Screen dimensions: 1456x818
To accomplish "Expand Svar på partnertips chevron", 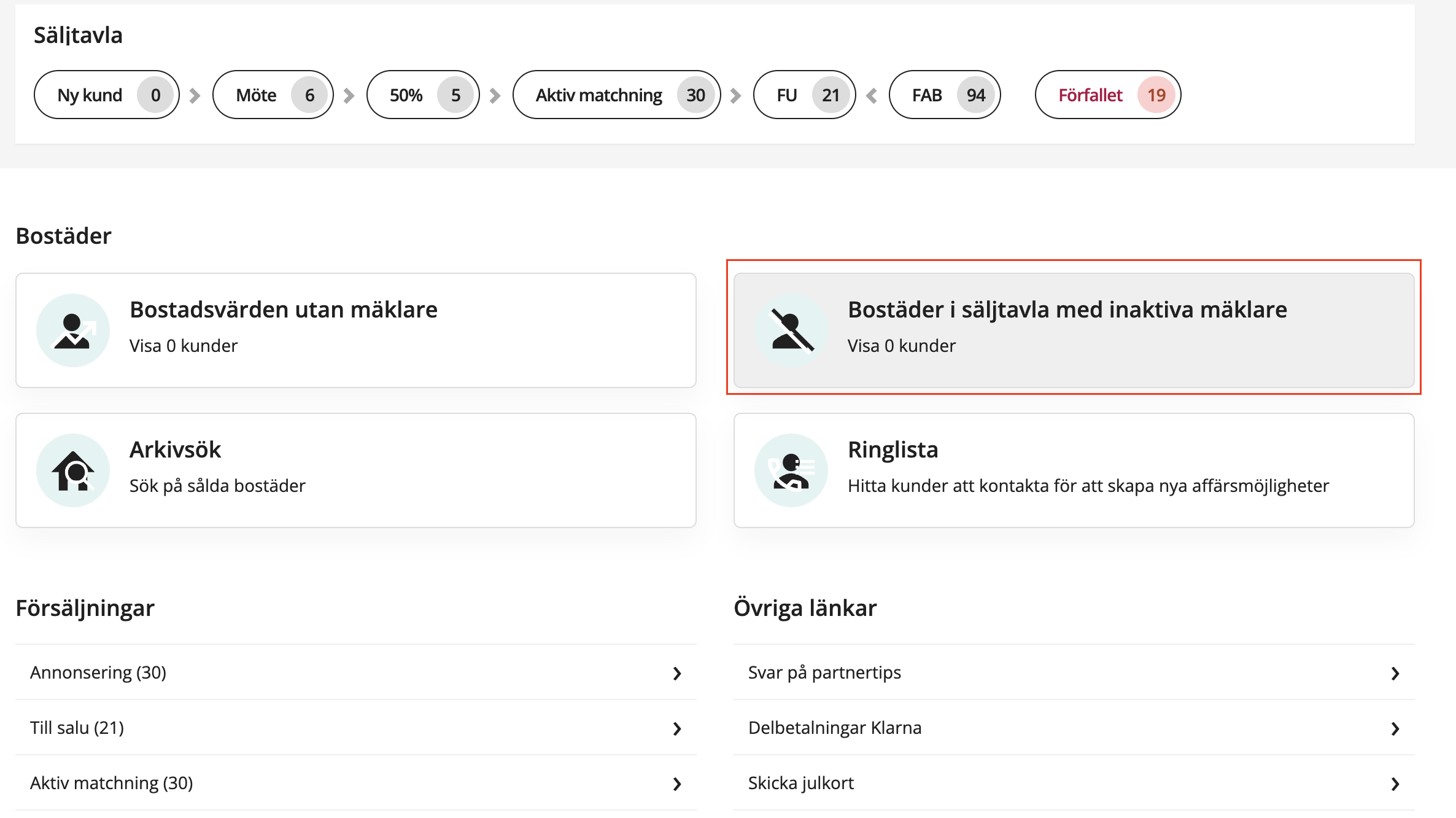I will click(1395, 673).
